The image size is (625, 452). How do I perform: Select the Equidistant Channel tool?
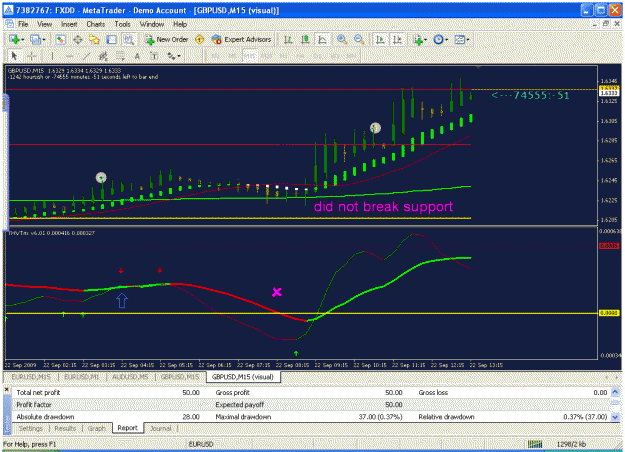coord(103,56)
